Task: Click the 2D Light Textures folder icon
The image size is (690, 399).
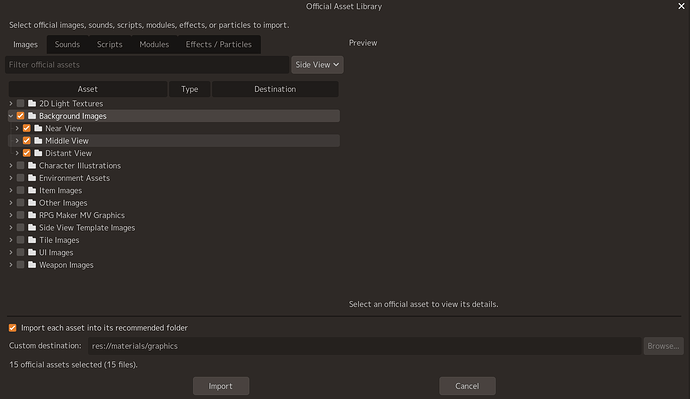Action: 32,103
